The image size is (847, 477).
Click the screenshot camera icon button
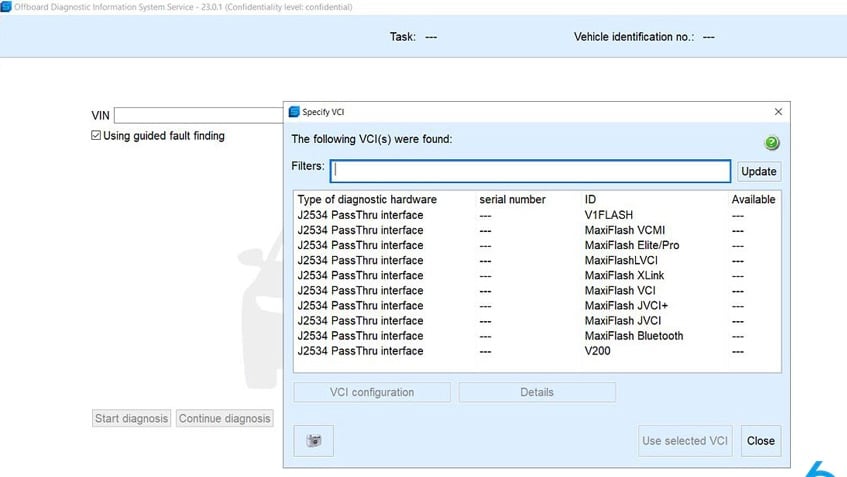tap(314, 441)
